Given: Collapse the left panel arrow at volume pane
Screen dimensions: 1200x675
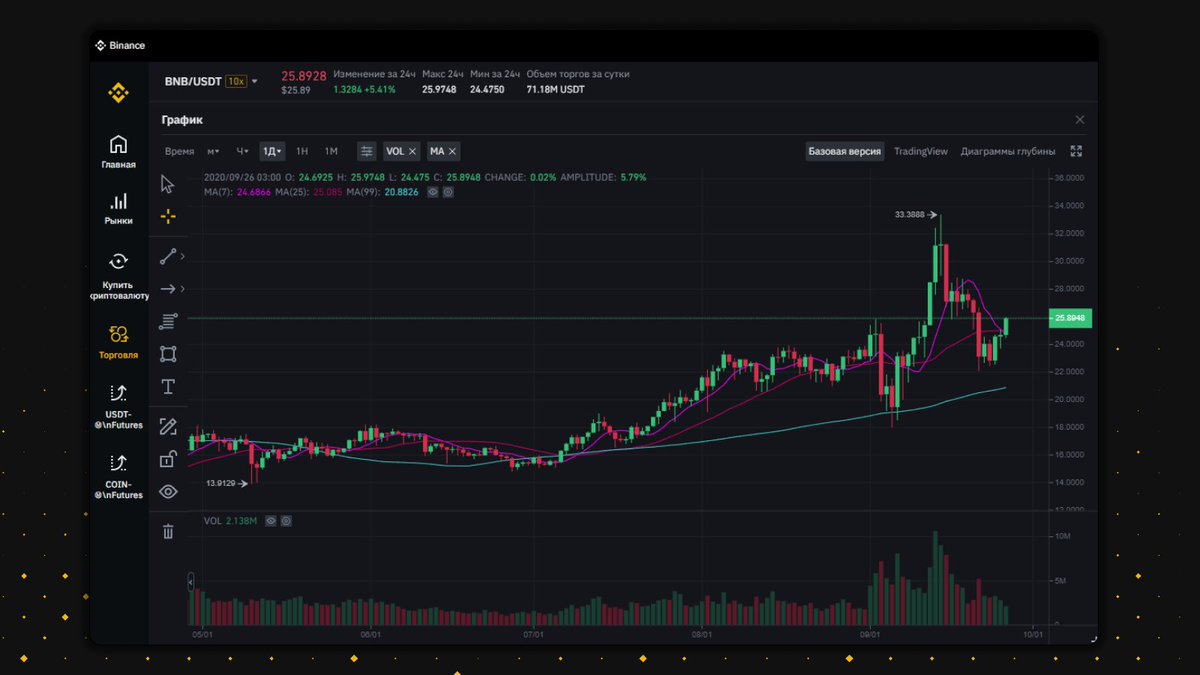Looking at the screenshot, I should tap(190, 582).
